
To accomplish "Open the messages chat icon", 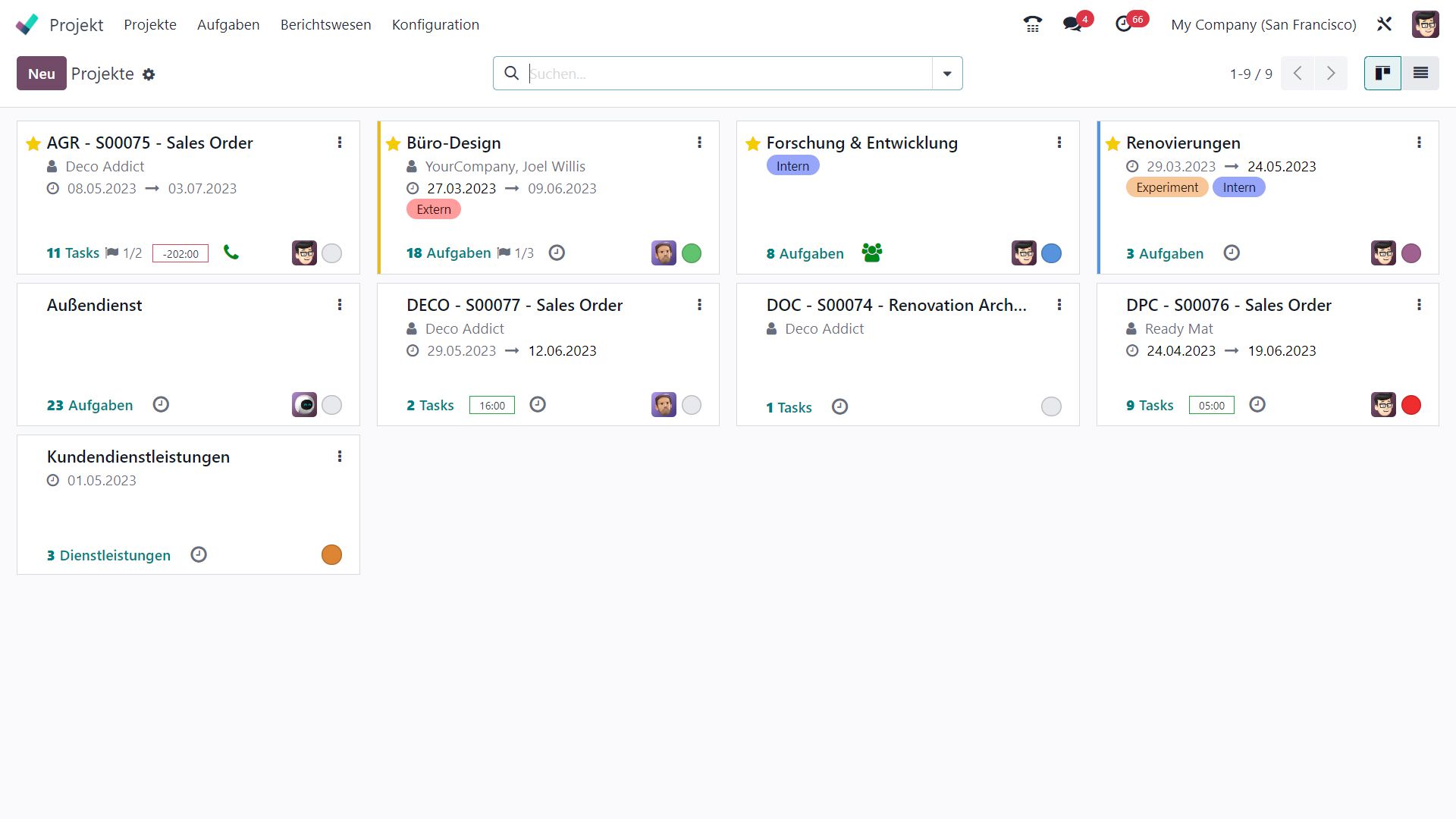I will point(1072,24).
